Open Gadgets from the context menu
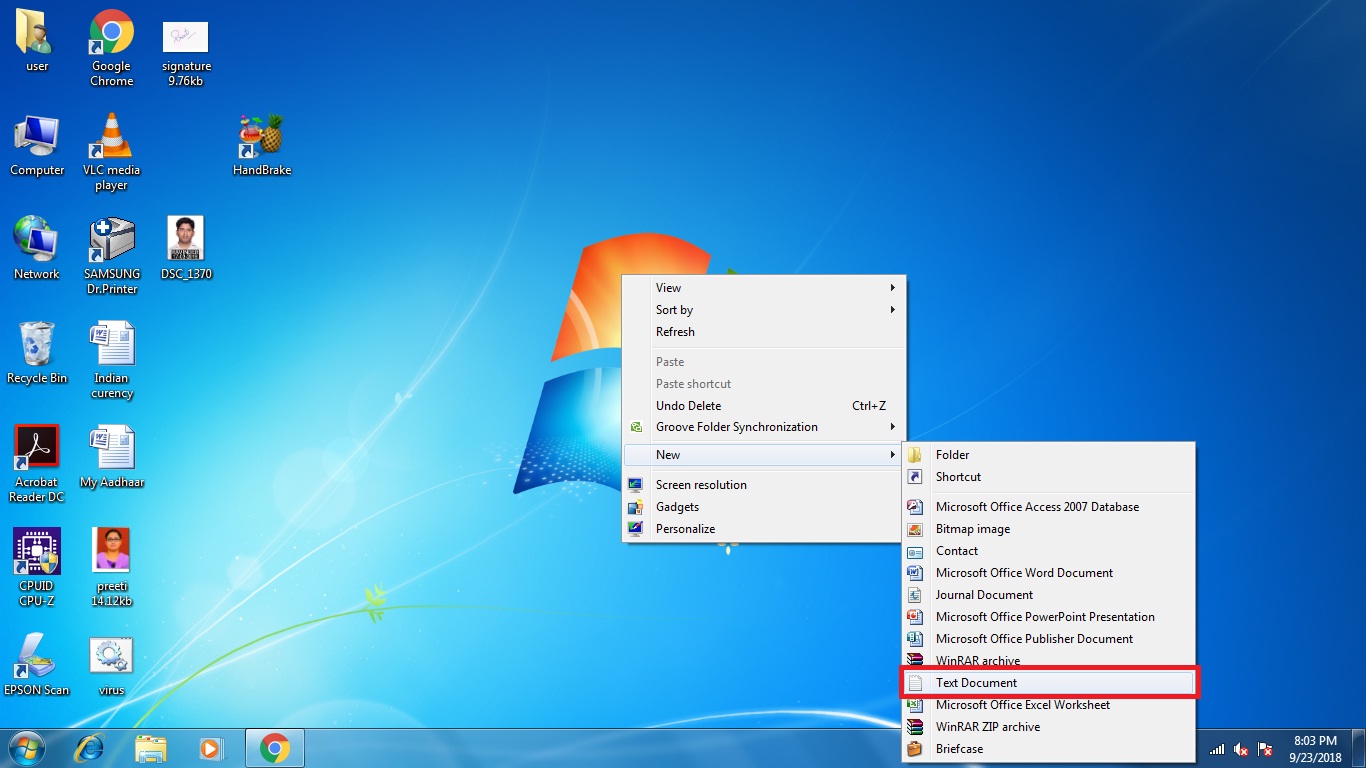Image resolution: width=1366 pixels, height=768 pixels. point(763,507)
